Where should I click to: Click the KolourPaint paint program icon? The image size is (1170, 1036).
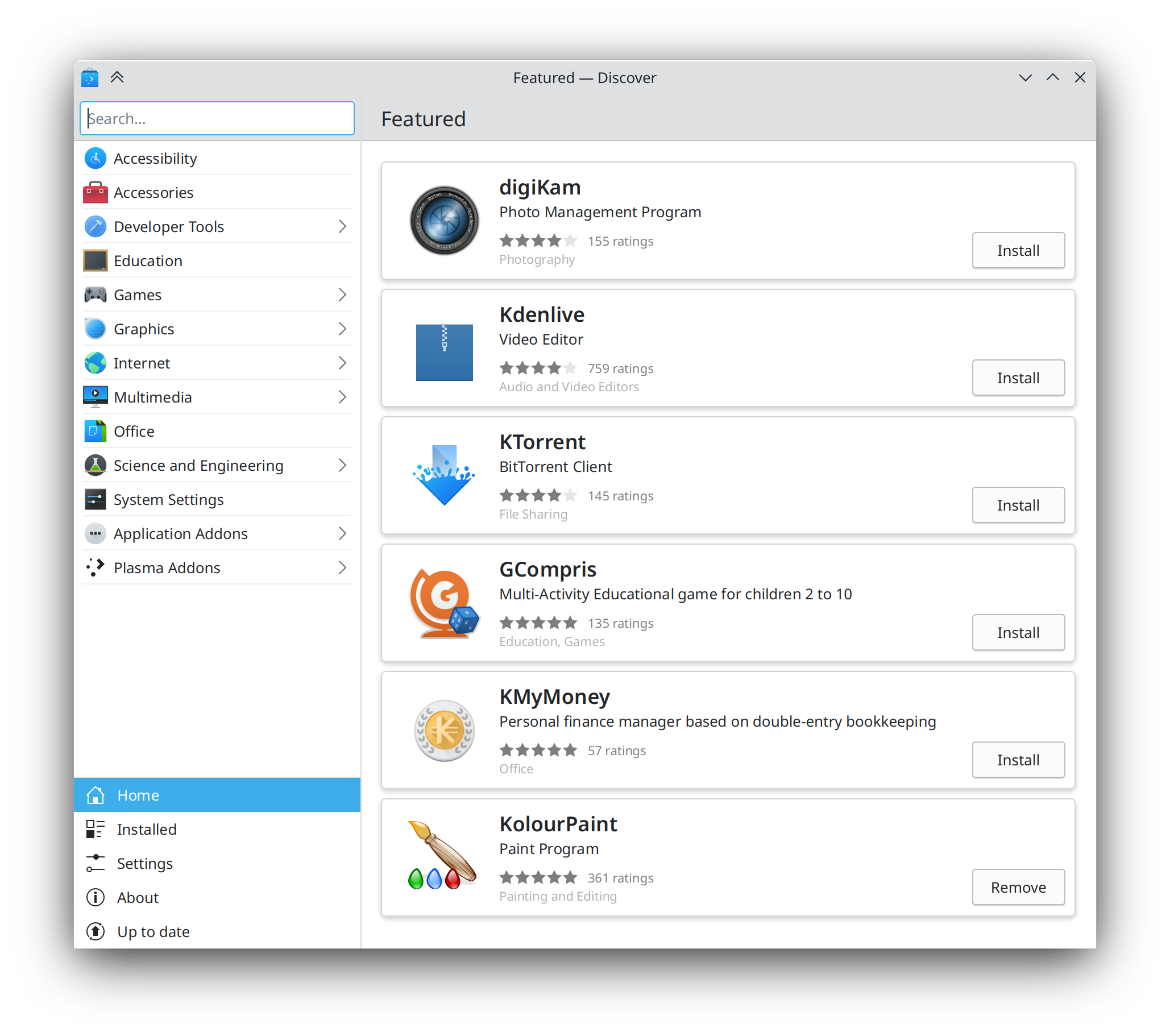pyautogui.click(x=443, y=857)
